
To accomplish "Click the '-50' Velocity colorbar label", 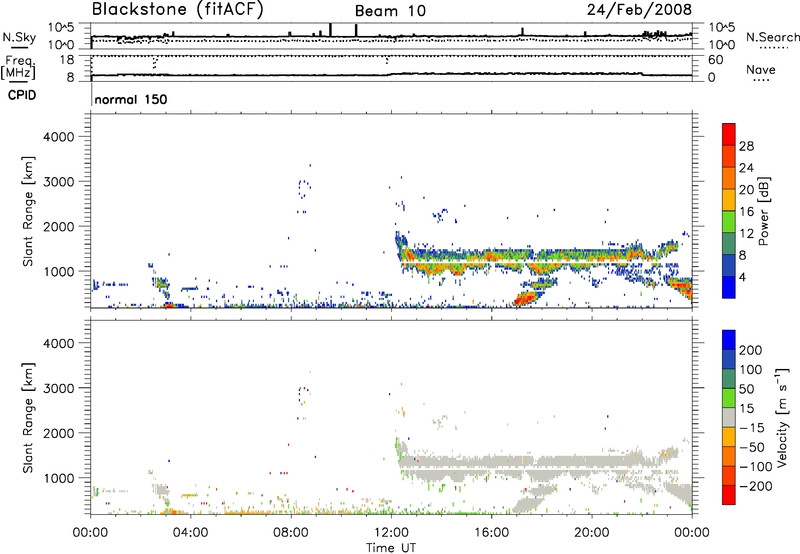I will coord(751,447).
